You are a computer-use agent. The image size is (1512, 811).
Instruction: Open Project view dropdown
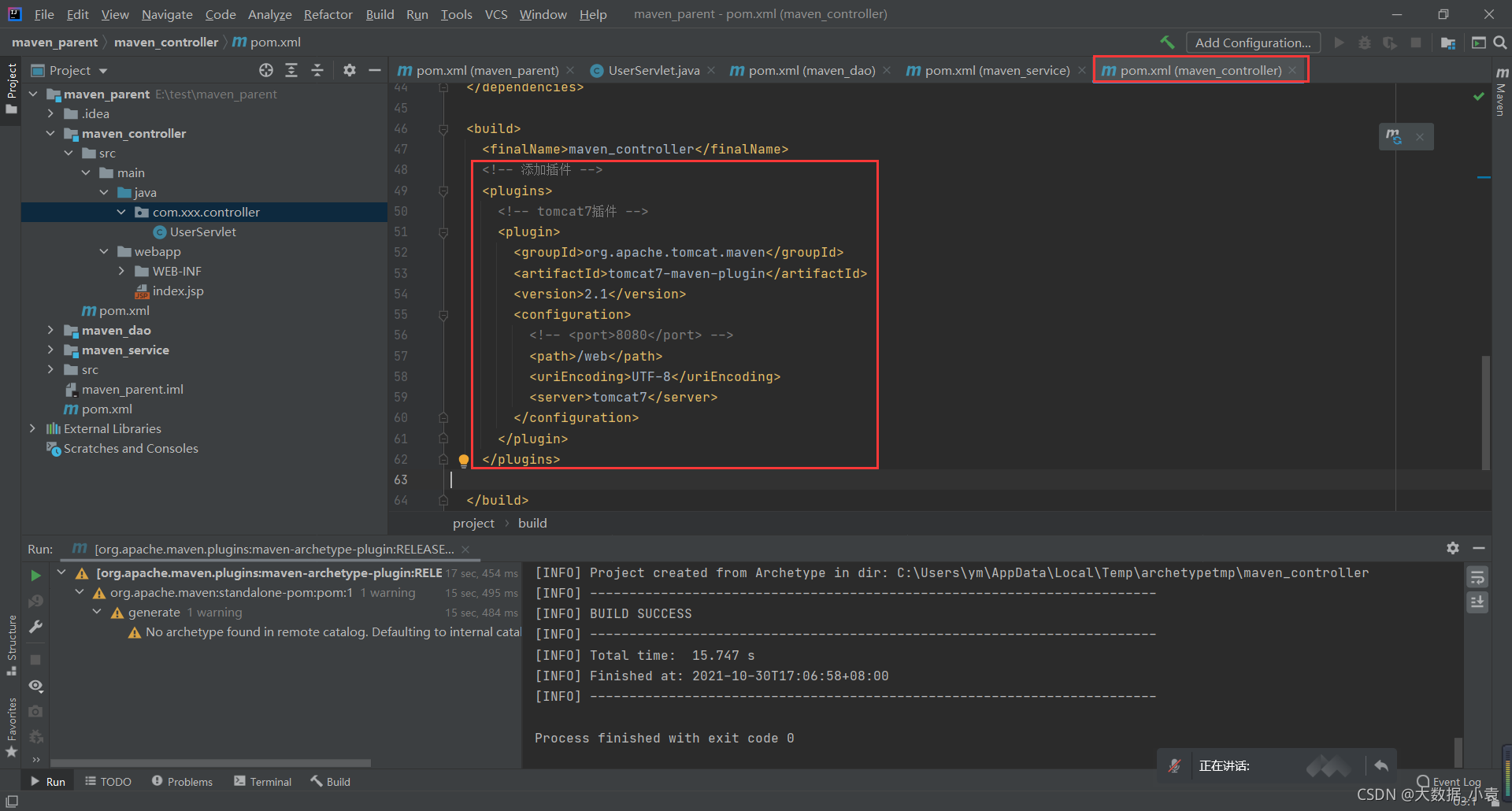[103, 71]
